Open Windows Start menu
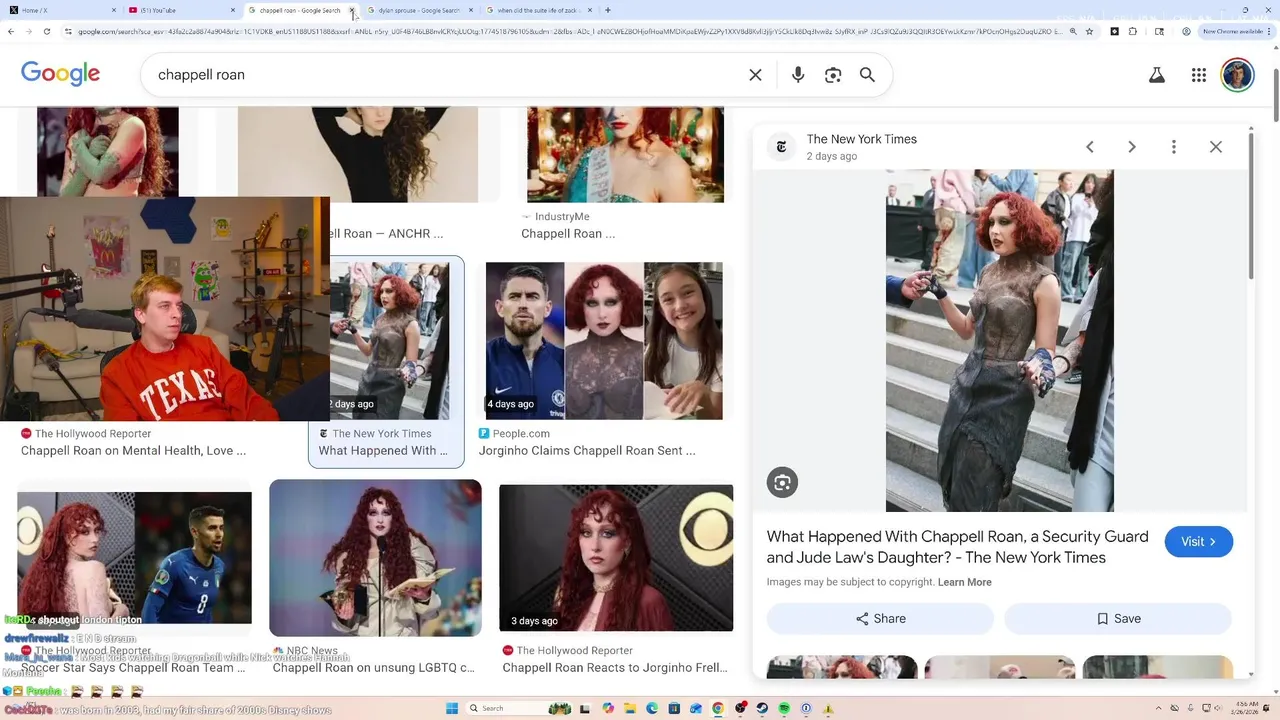Image resolution: width=1280 pixels, height=720 pixels. click(451, 708)
